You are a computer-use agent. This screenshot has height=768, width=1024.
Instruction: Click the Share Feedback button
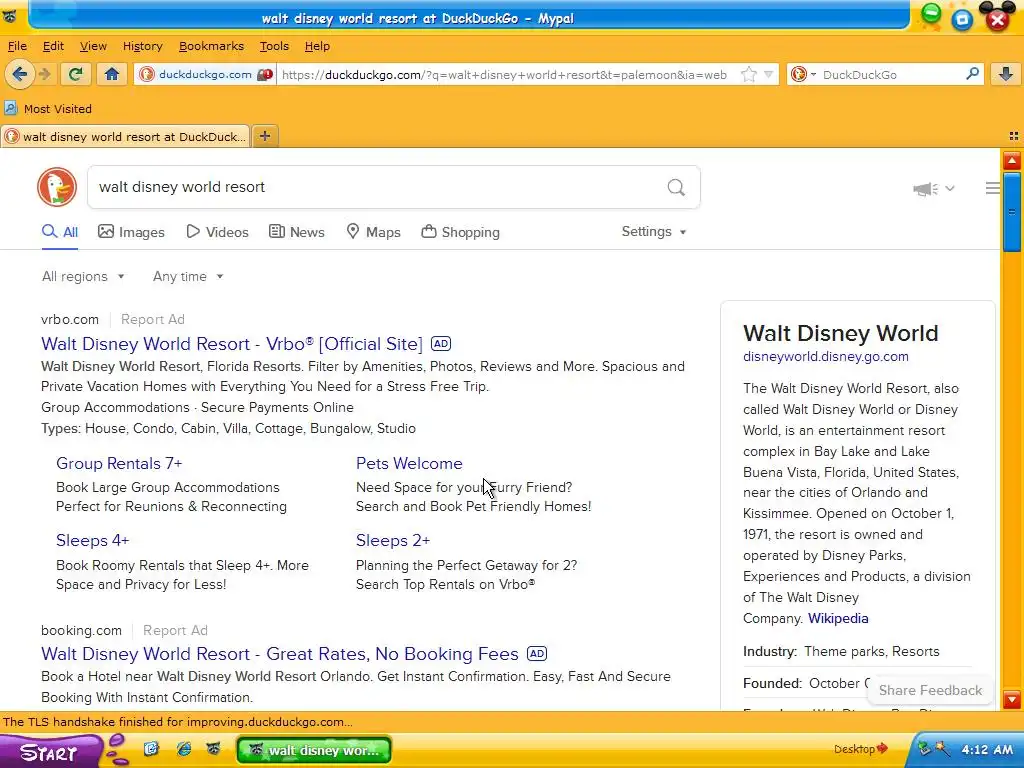(930, 690)
